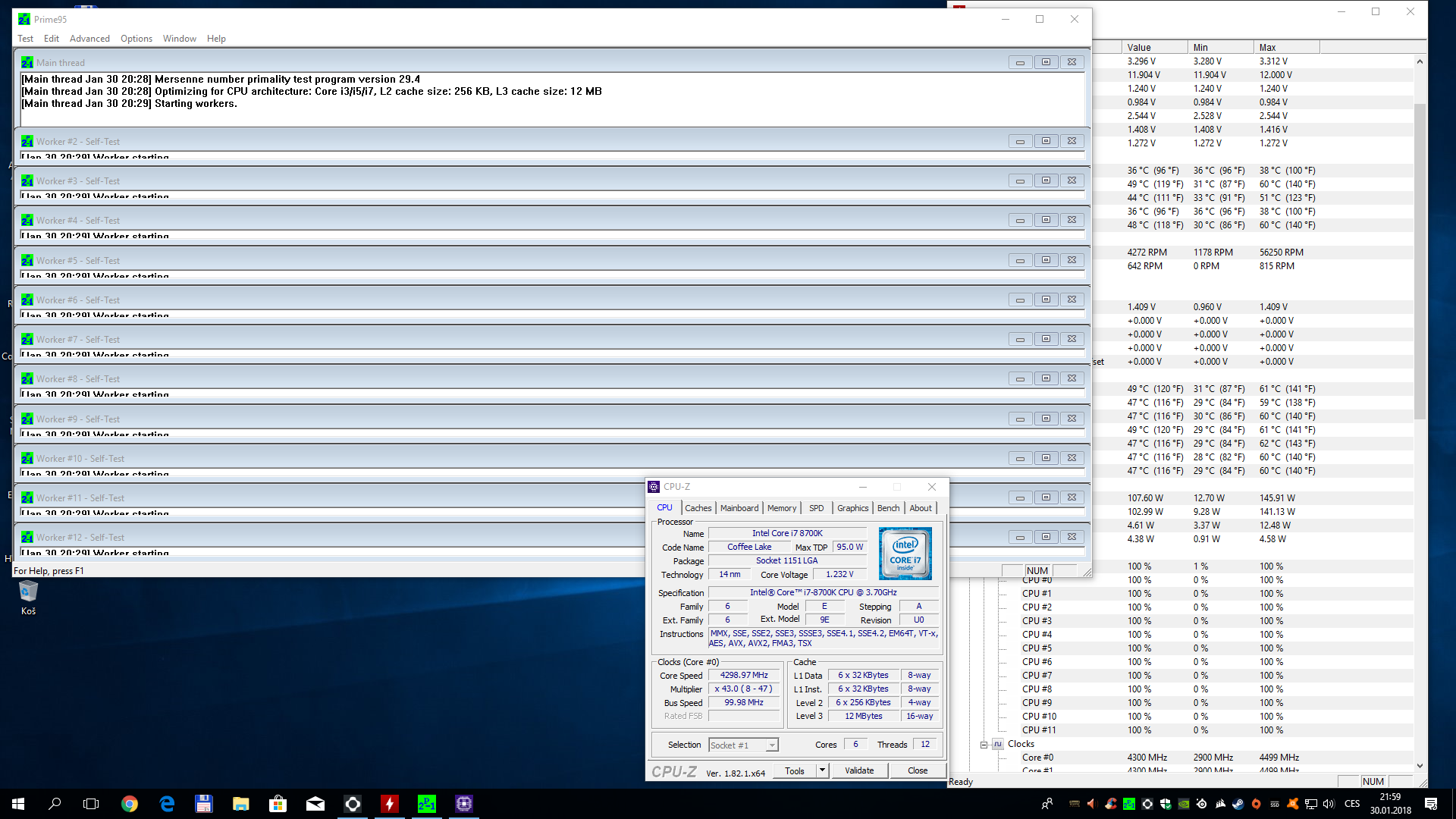Click CCleaner tray icon
Image resolution: width=1456 pixels, height=819 pixels.
(x=1111, y=804)
